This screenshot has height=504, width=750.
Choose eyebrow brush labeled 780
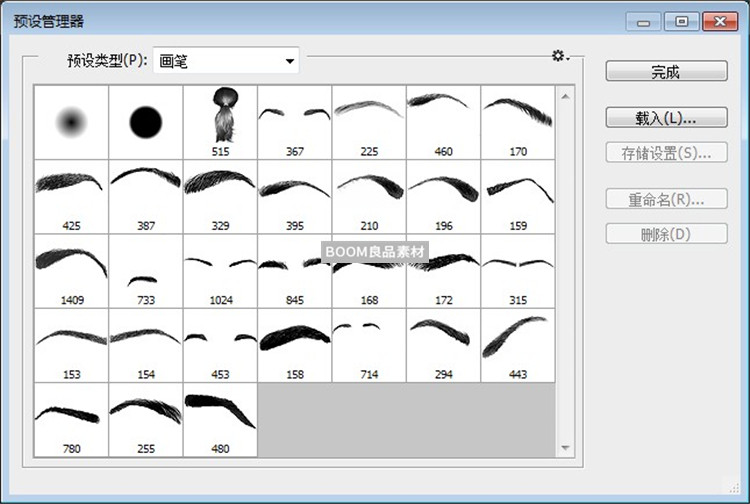(x=71, y=419)
